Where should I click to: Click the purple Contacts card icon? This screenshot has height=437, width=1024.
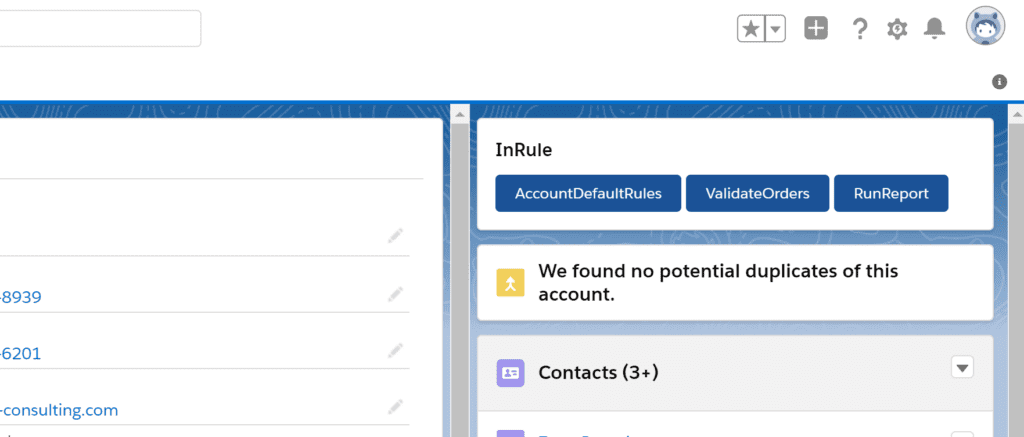[x=510, y=373]
